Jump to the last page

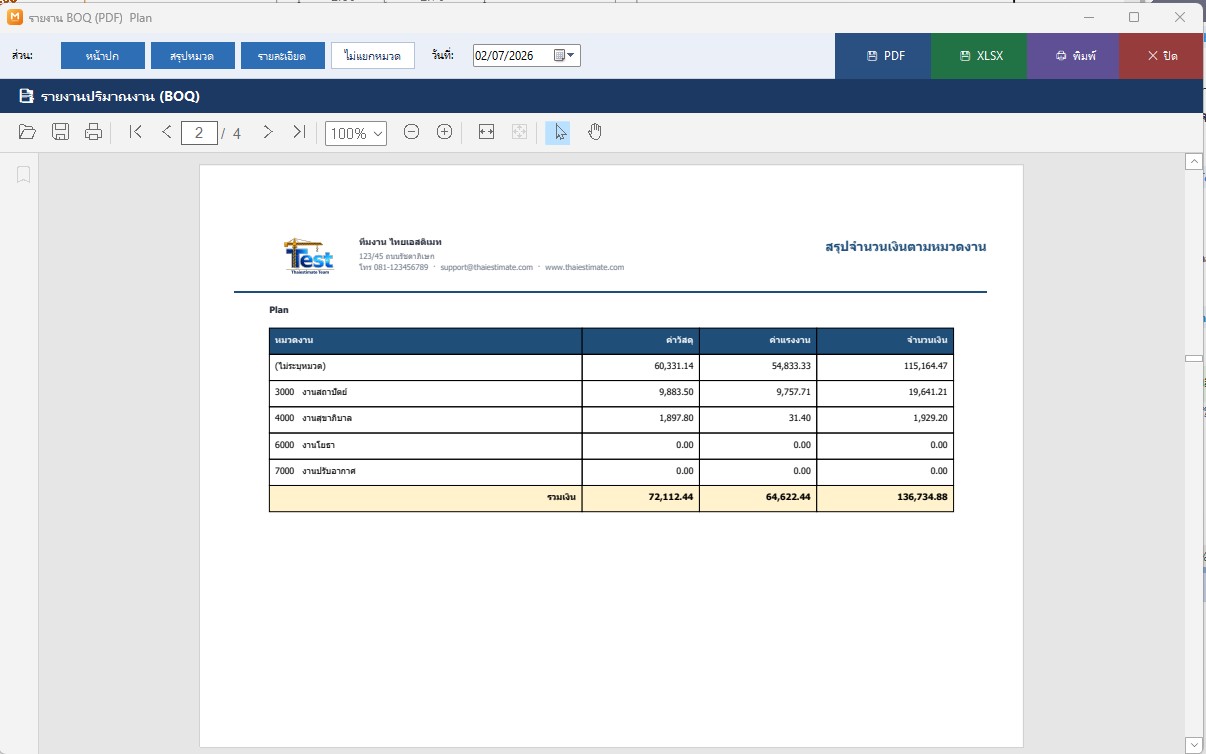299,132
